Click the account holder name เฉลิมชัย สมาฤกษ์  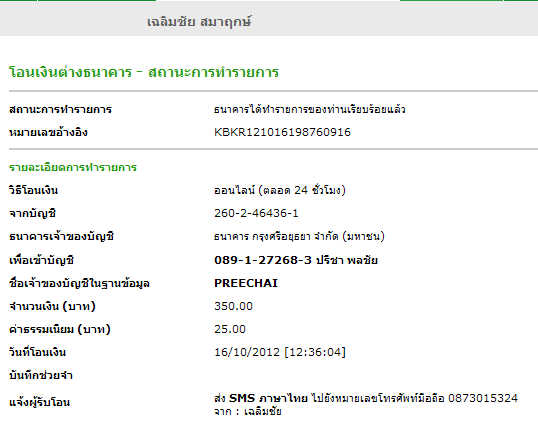point(199,22)
